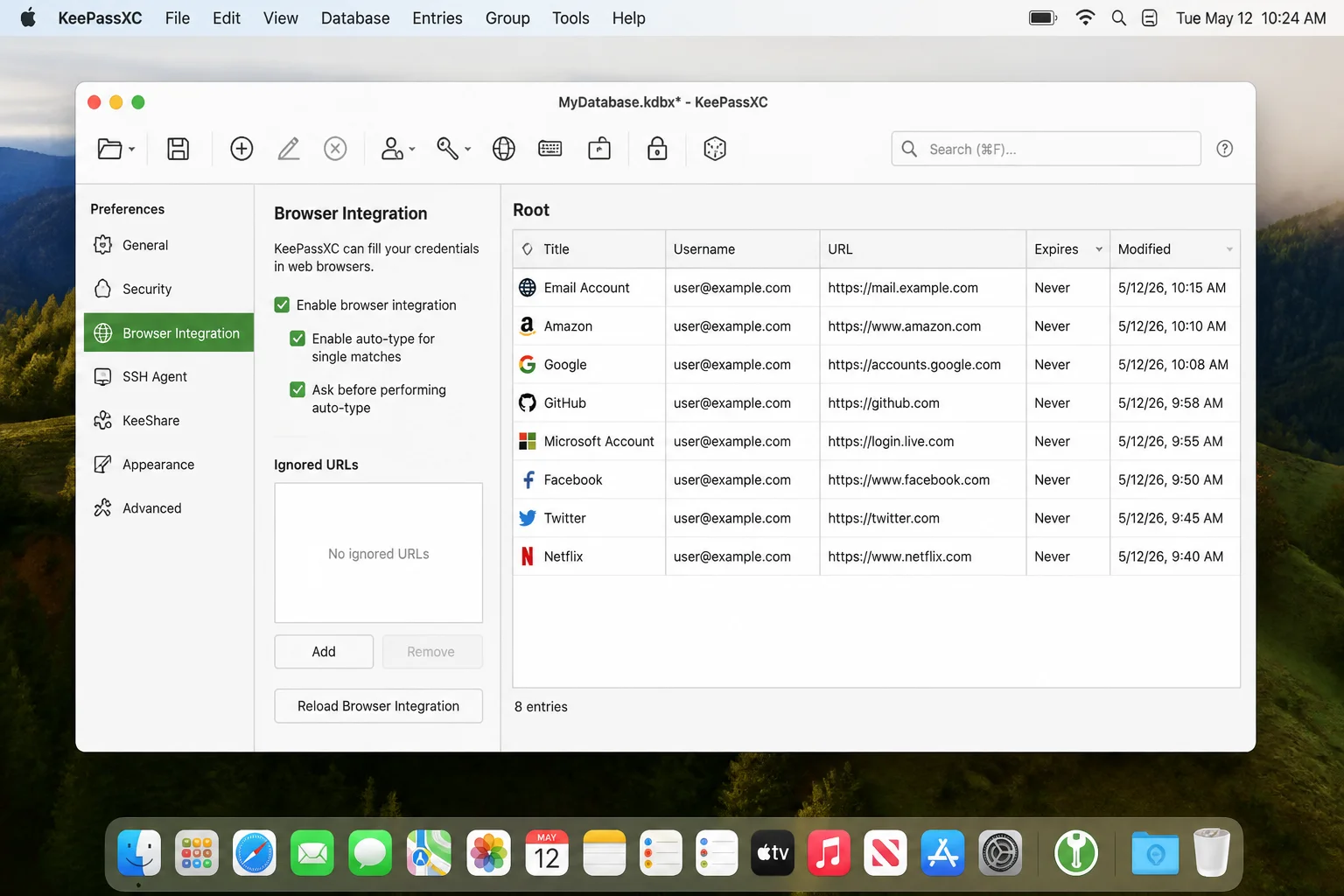
Task: Open Safari from the Dock
Action: (255, 853)
